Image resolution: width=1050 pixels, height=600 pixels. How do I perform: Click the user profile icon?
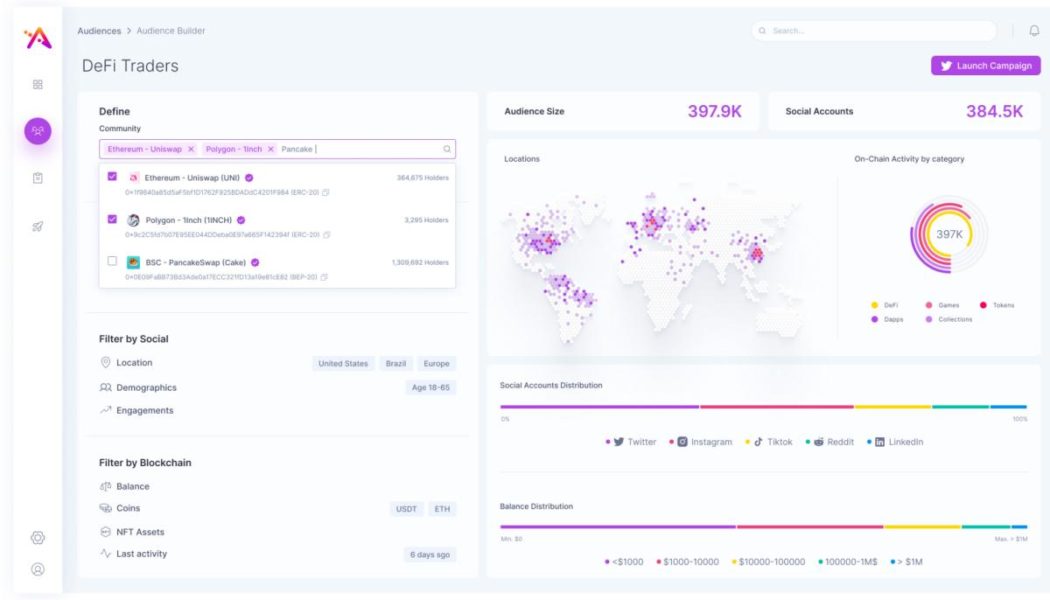tap(38, 569)
